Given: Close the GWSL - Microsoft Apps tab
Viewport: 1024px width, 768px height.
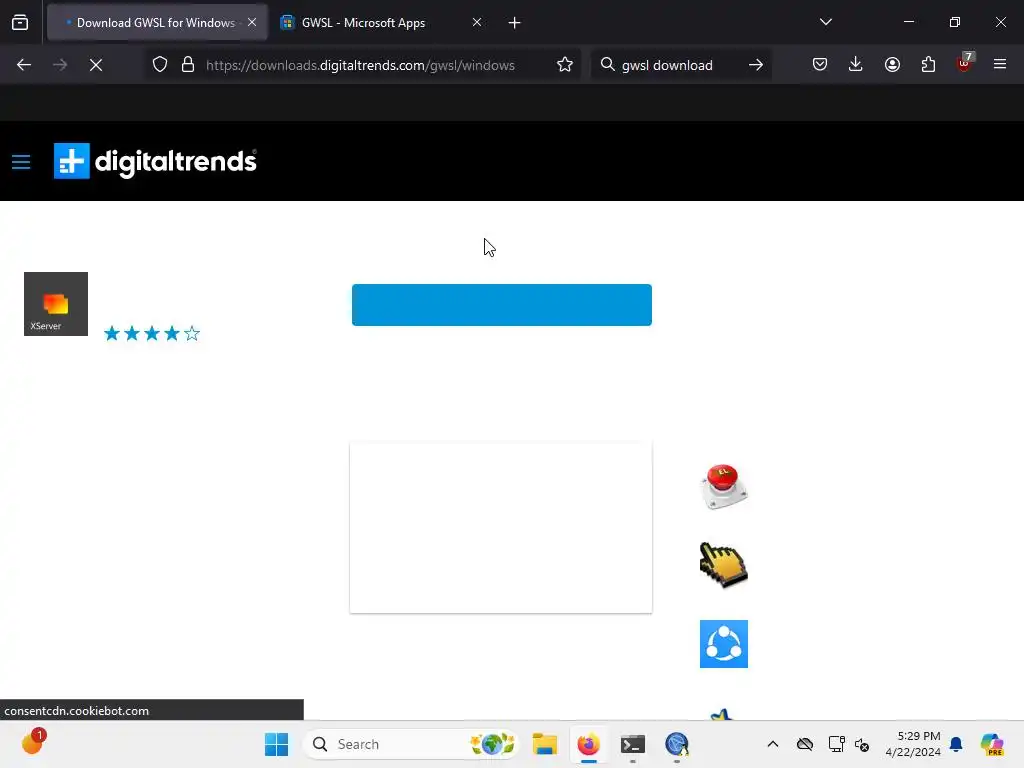Looking at the screenshot, I should (x=477, y=22).
